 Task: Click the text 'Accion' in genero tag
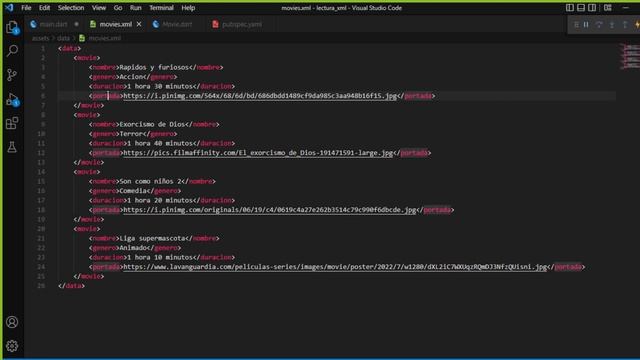coord(131,77)
